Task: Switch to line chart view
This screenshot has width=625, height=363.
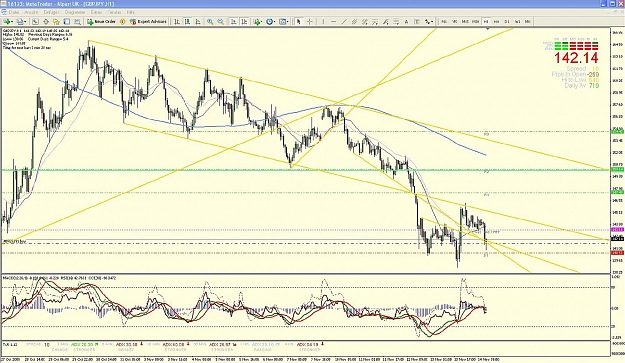Action: 198,22
